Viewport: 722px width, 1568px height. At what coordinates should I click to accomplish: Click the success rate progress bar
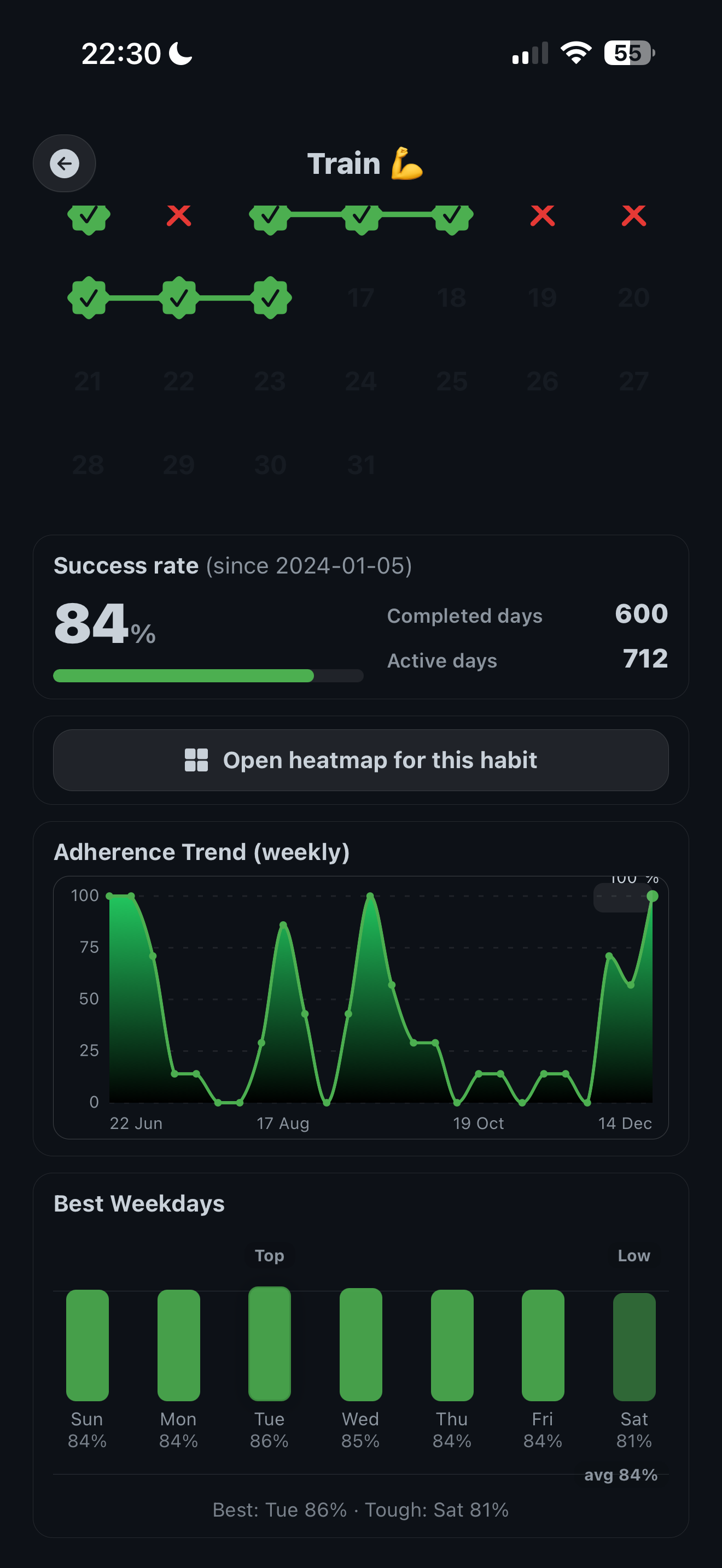208,676
